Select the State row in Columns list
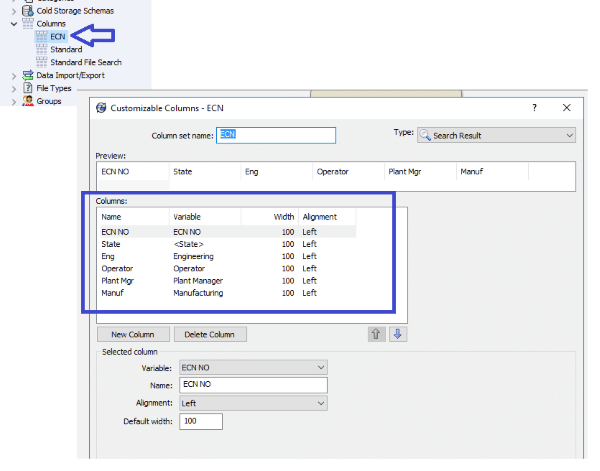Screen dimensions: 600x471 pyautogui.click(x=228, y=244)
